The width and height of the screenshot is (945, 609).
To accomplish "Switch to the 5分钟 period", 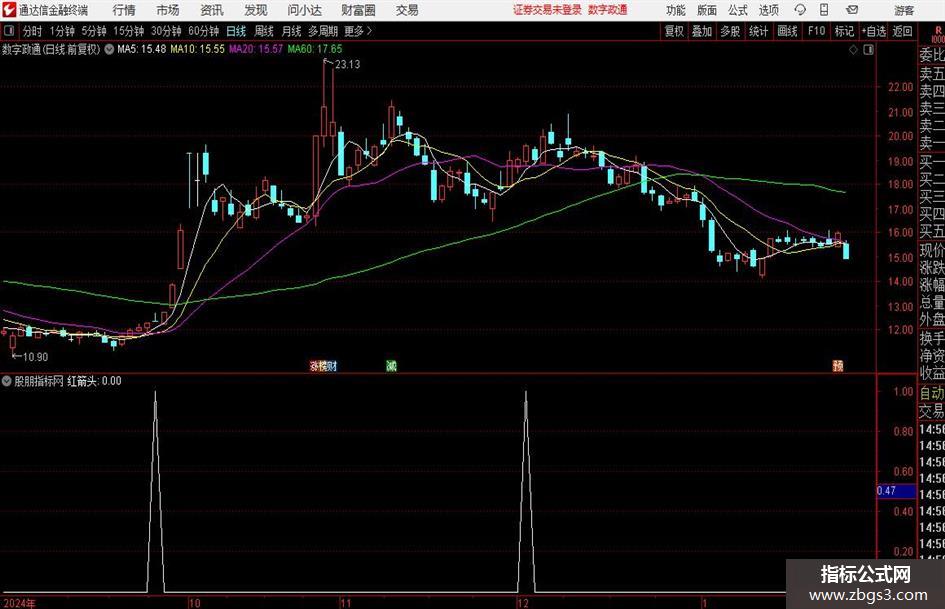I will point(93,31).
